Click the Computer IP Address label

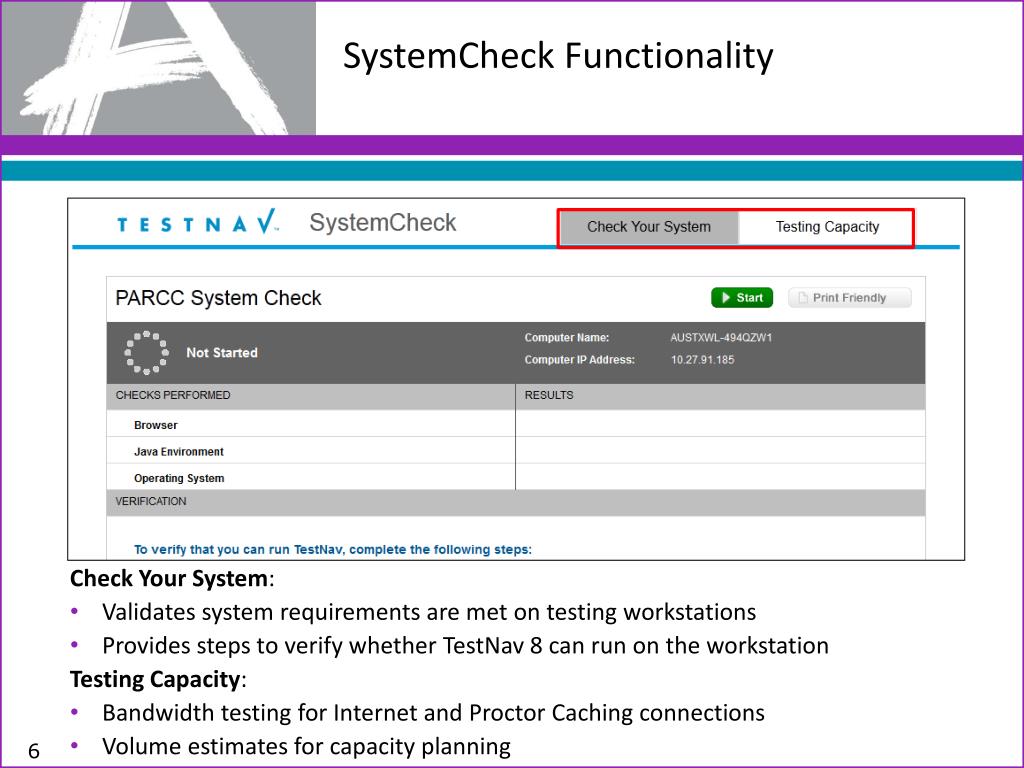579,360
